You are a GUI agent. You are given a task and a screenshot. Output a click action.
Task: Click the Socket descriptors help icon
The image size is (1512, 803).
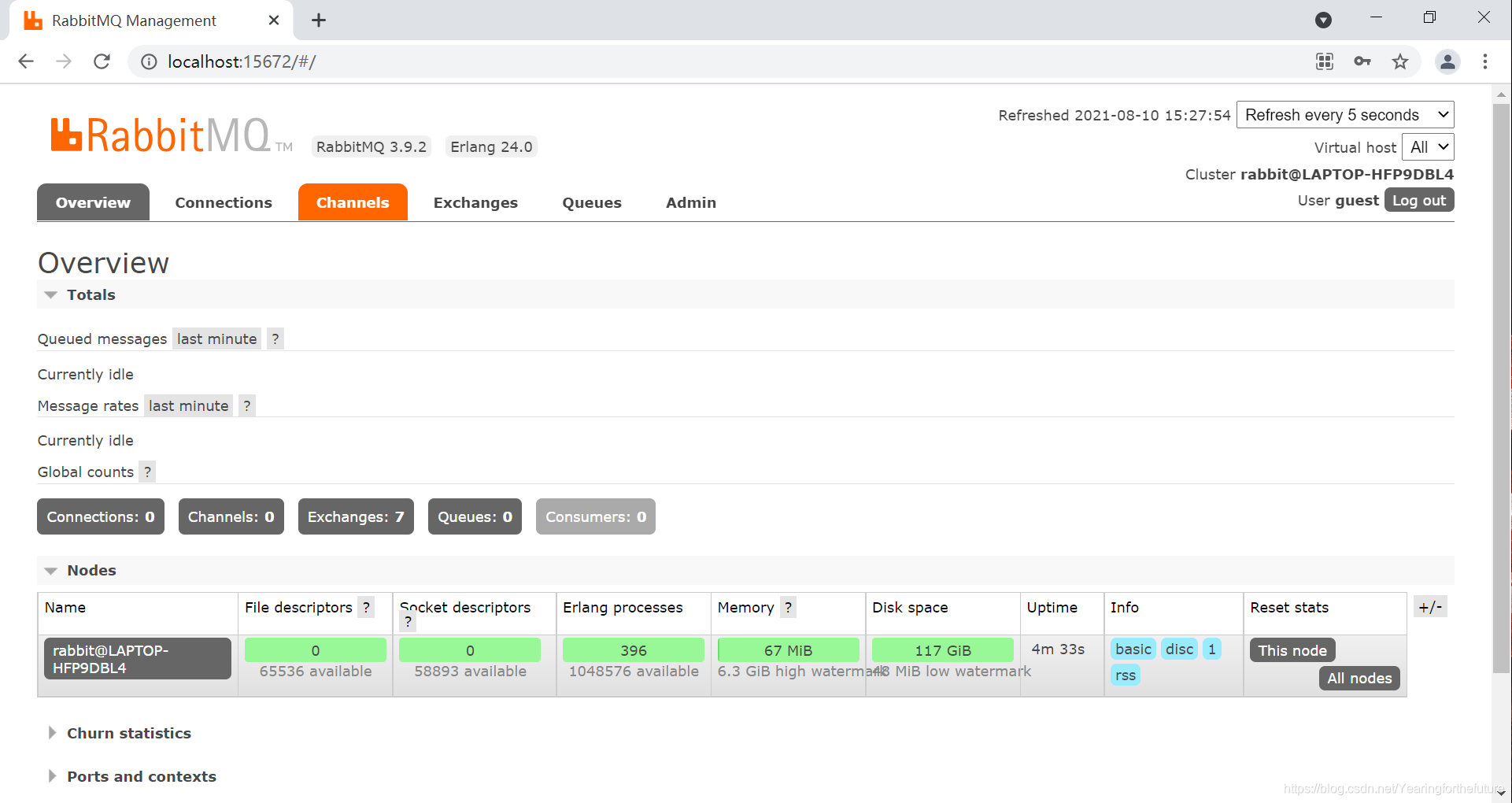pos(408,622)
